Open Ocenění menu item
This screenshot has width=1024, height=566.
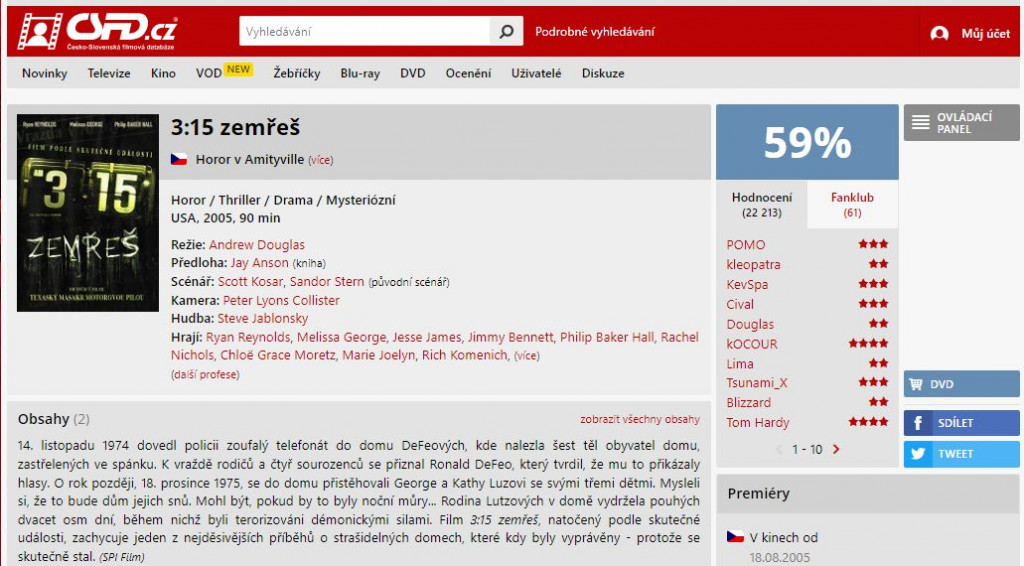tap(468, 73)
